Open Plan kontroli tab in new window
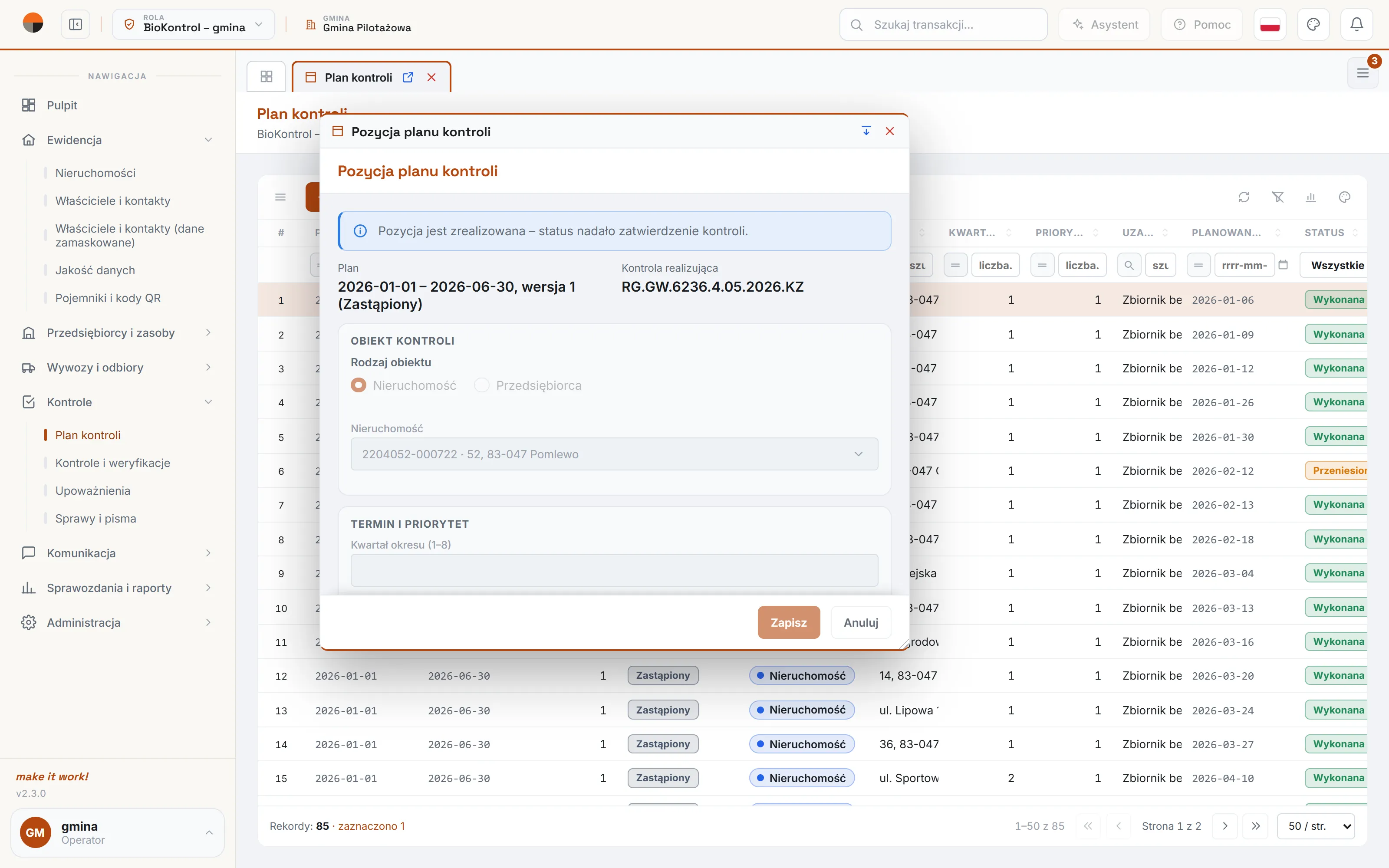 coord(408,78)
